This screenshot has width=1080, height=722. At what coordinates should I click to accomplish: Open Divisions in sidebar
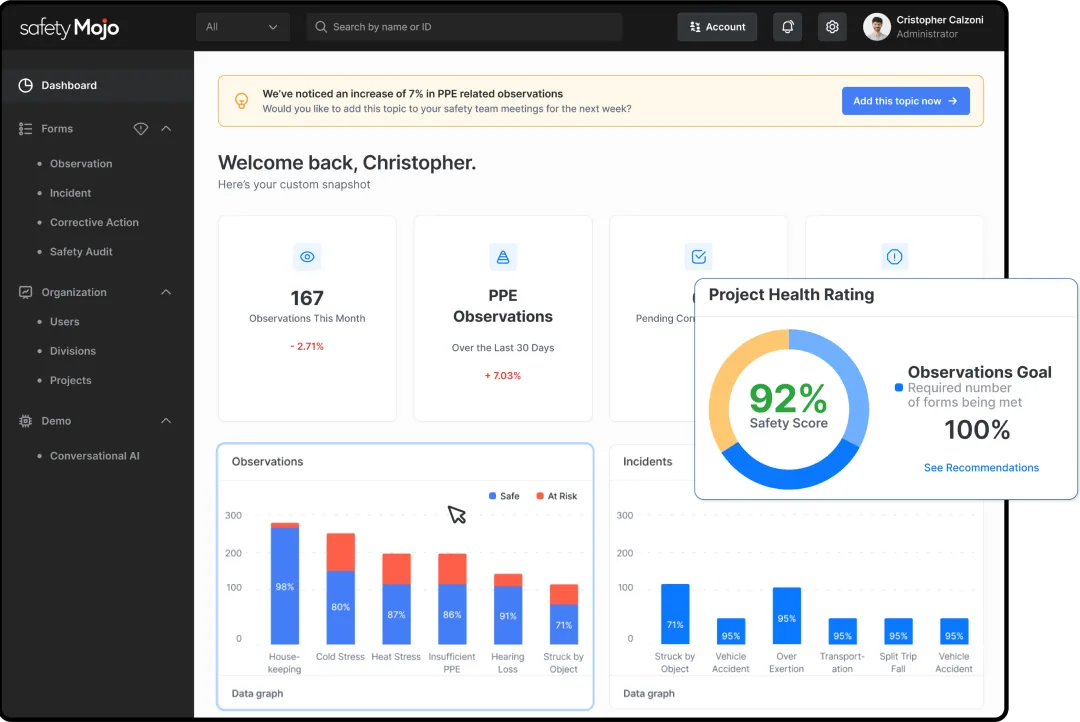coord(73,351)
